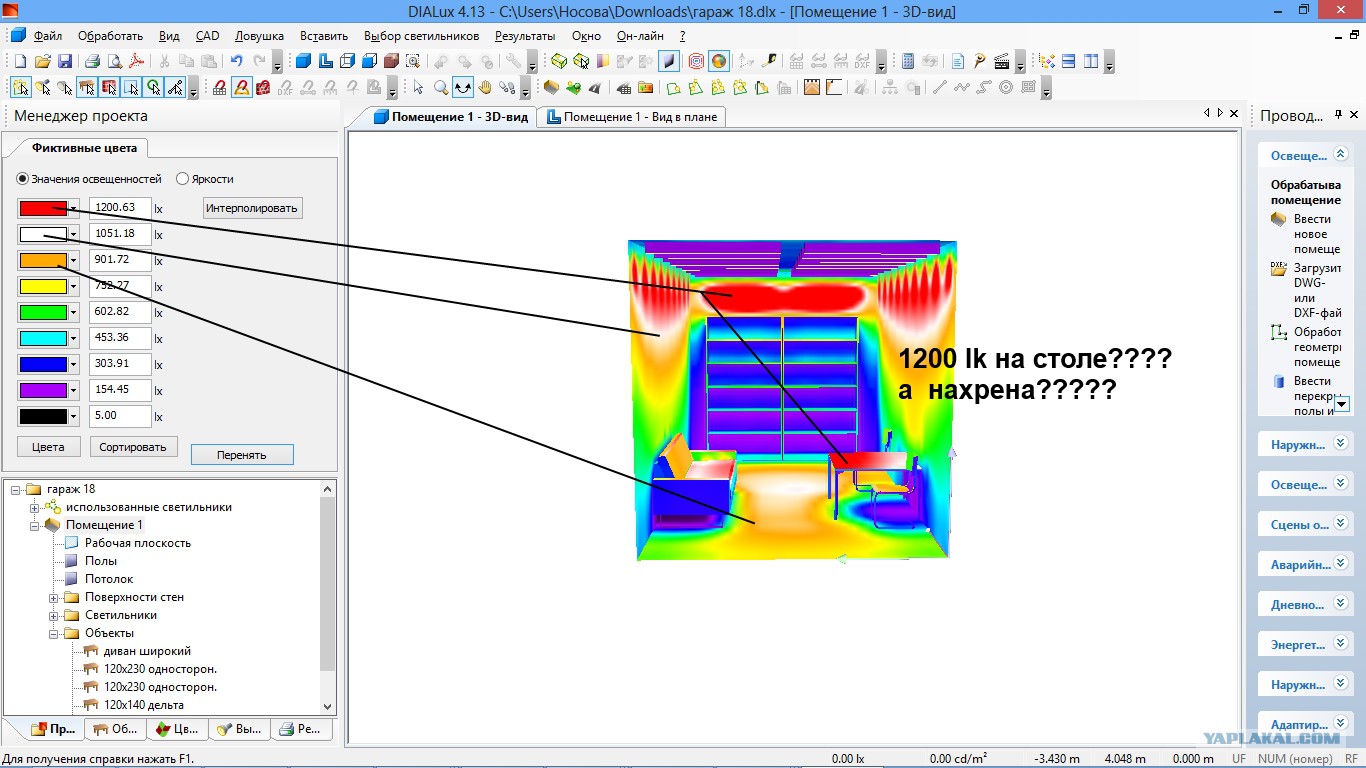Image resolution: width=1366 pixels, height=768 pixels.
Task: Click the 5.00 lux value field
Action: [120, 416]
